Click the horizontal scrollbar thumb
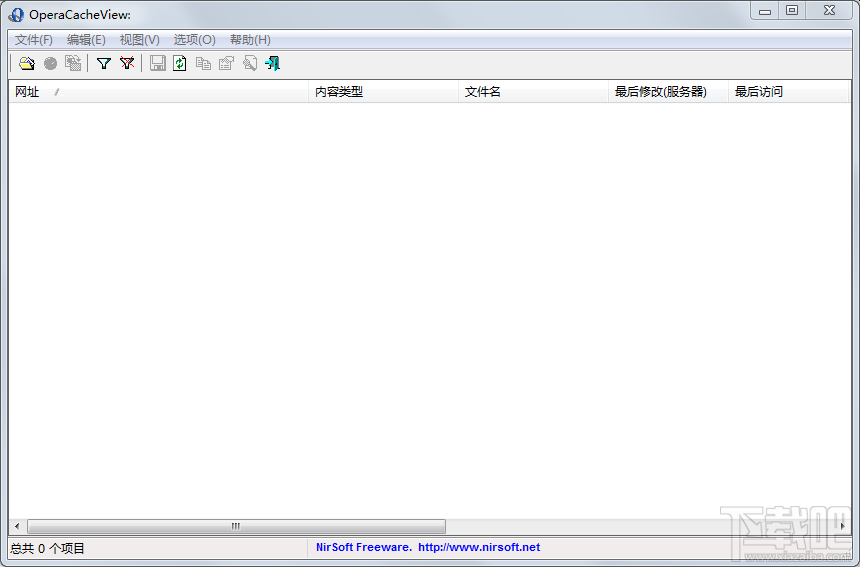This screenshot has height=567, width=860. 236,526
